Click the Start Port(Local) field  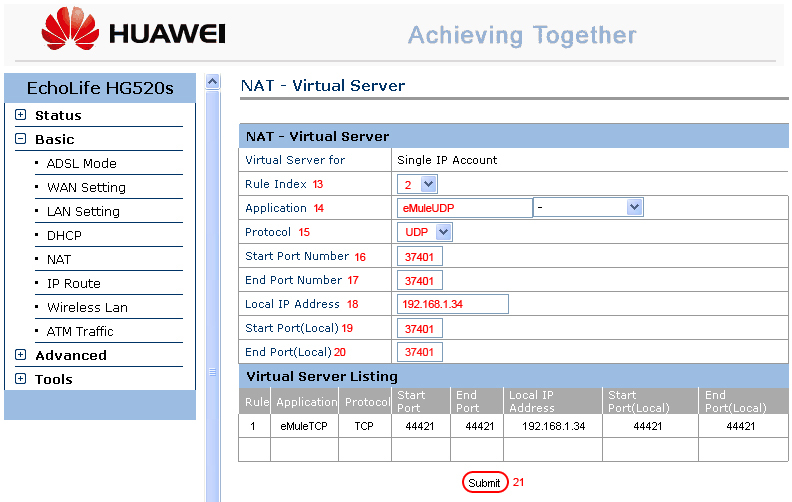[420, 328]
